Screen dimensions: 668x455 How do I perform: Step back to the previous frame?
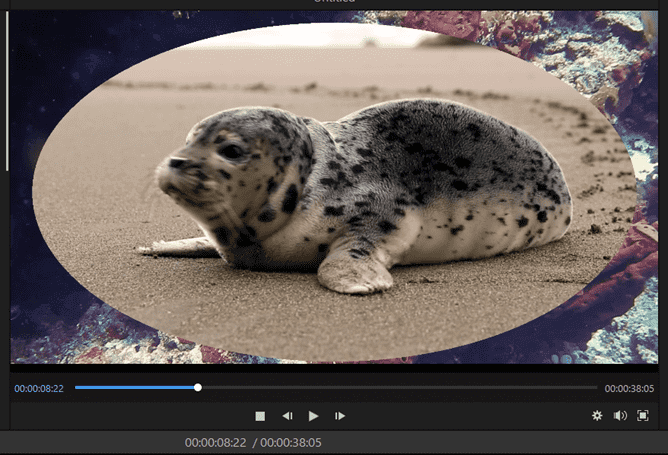click(288, 416)
